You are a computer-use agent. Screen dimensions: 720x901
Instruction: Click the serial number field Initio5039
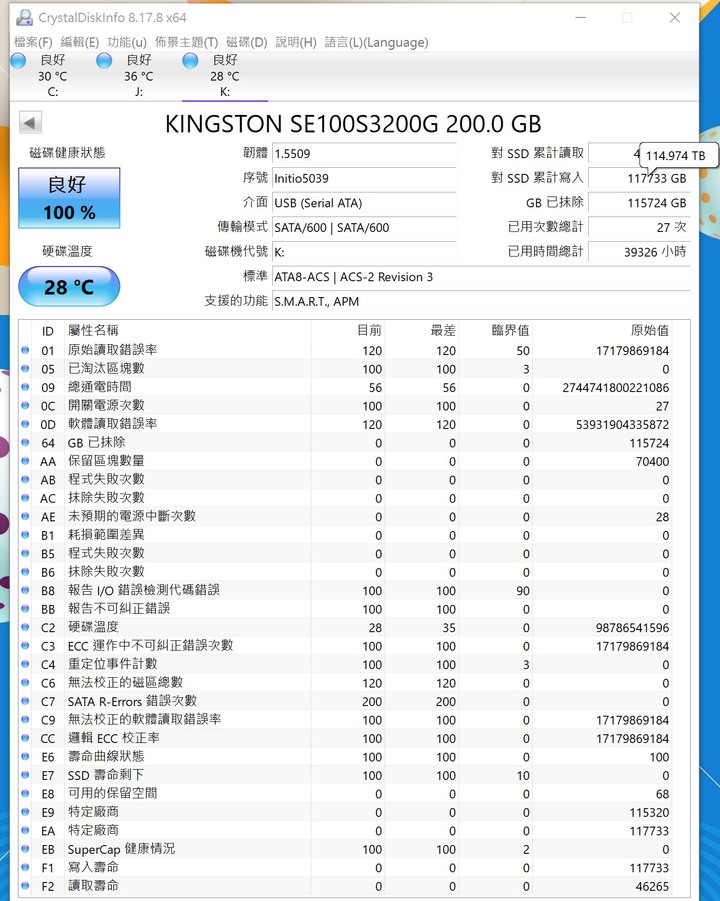coord(364,178)
